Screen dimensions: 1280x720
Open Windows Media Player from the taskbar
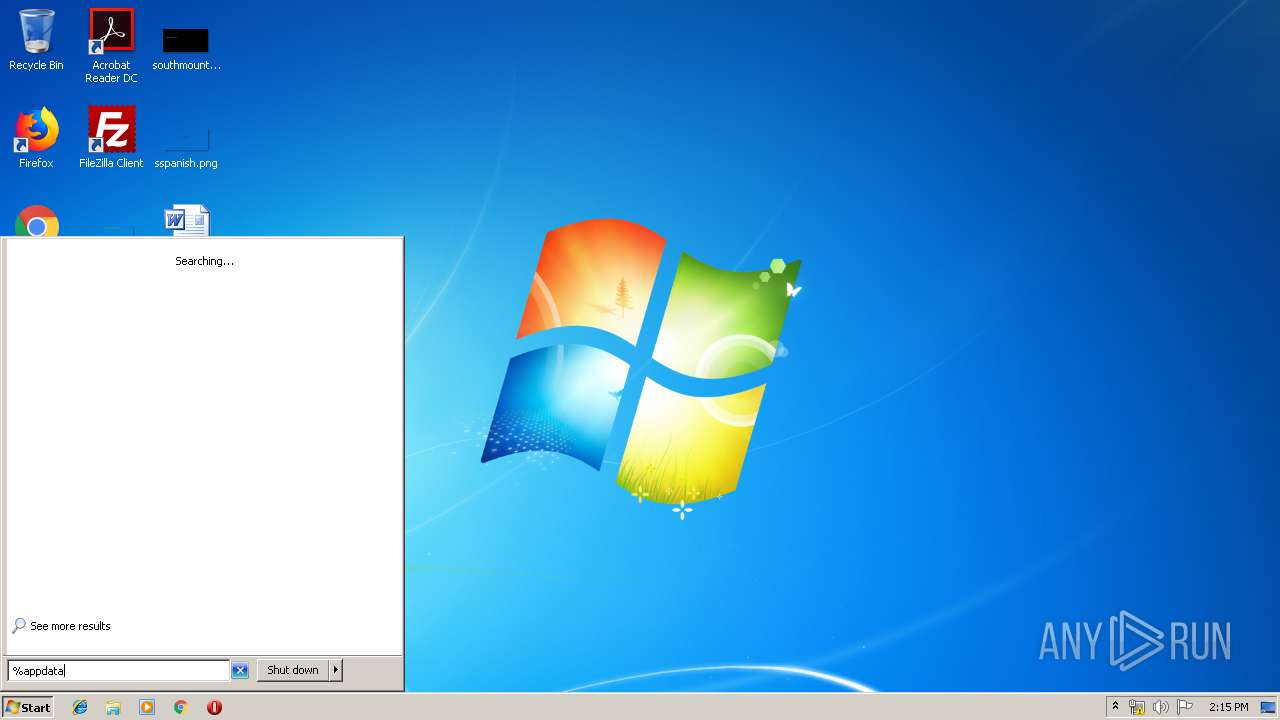pos(147,707)
